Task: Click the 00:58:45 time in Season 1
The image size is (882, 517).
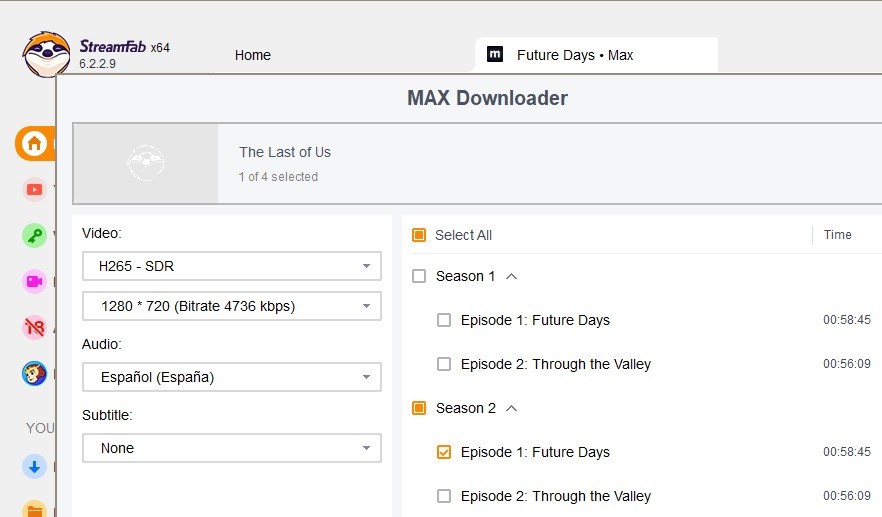Action: pos(847,320)
